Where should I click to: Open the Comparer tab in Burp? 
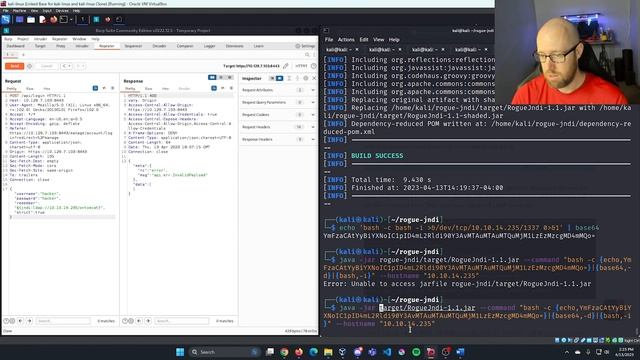click(x=185, y=46)
